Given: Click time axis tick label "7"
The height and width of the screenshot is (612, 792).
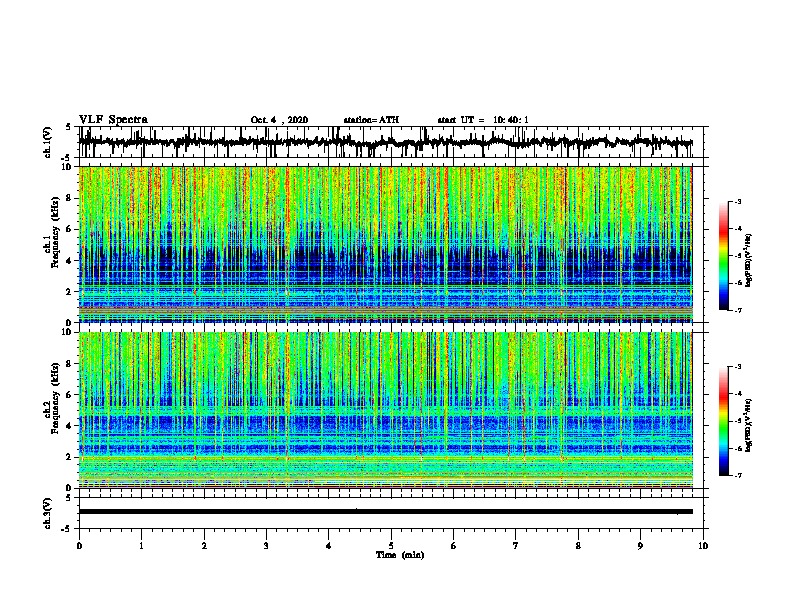Looking at the screenshot, I should [x=516, y=546].
